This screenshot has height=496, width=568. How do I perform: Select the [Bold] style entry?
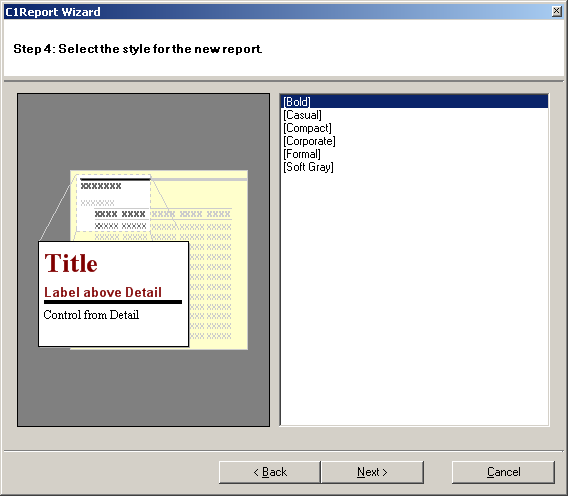pos(414,102)
